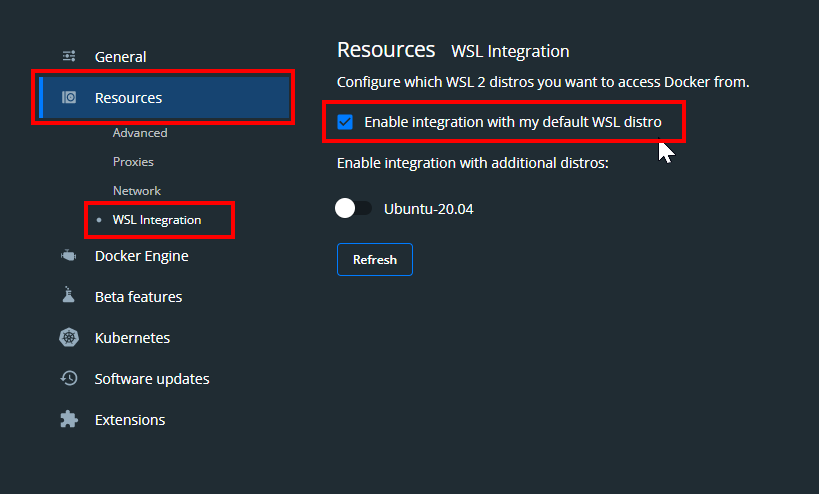The image size is (819, 494).
Task: Uncheck the default WSL distro integration checkbox
Action: click(345, 122)
